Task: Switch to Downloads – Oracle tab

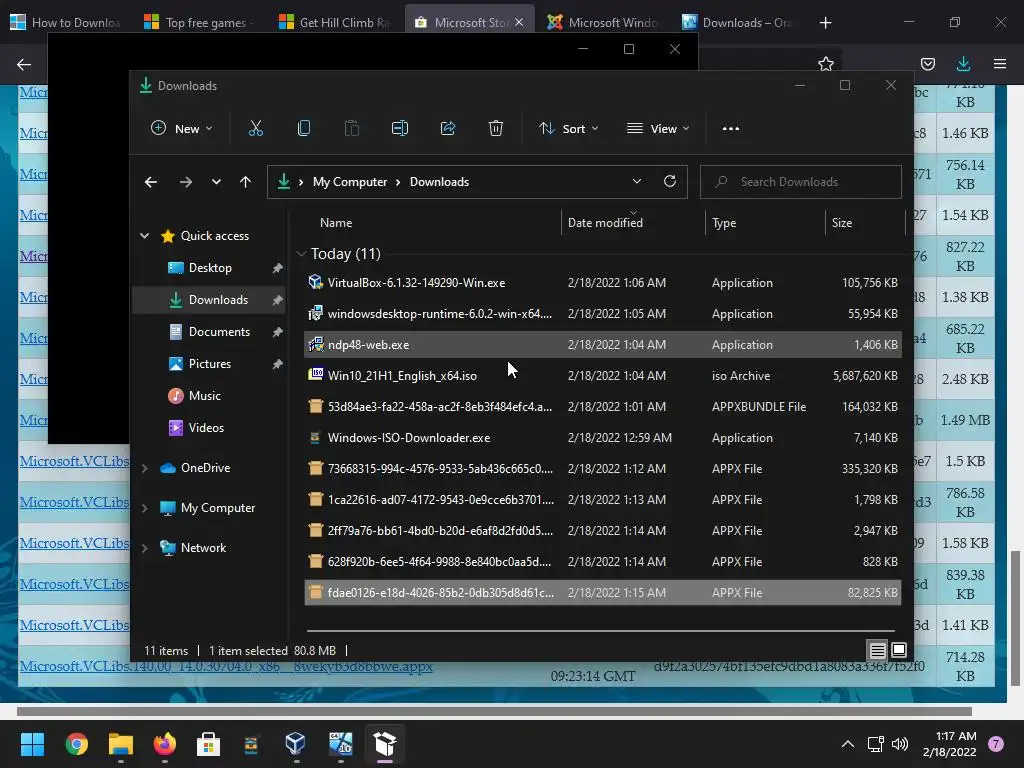Action: click(x=737, y=22)
